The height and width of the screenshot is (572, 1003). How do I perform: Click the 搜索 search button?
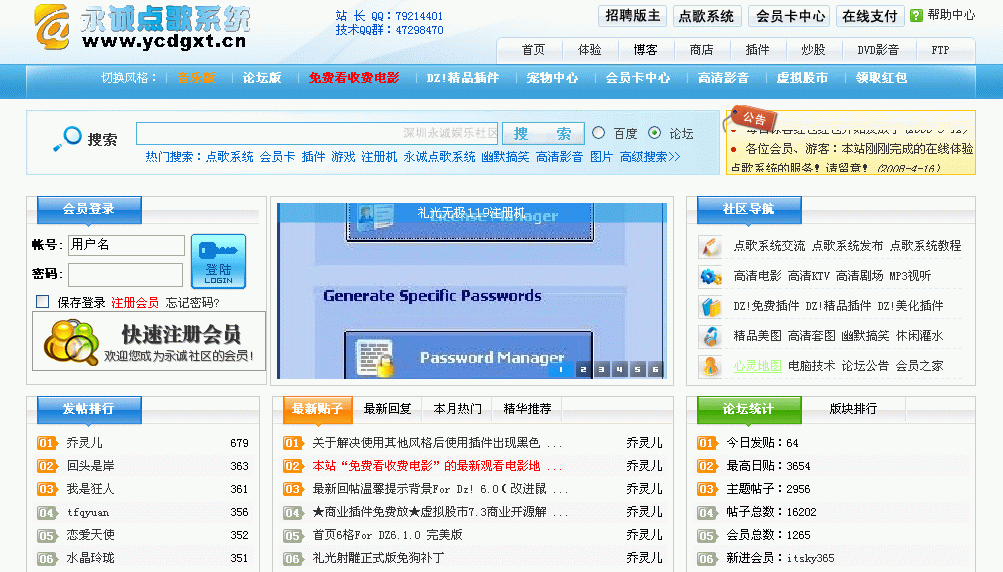[x=543, y=133]
